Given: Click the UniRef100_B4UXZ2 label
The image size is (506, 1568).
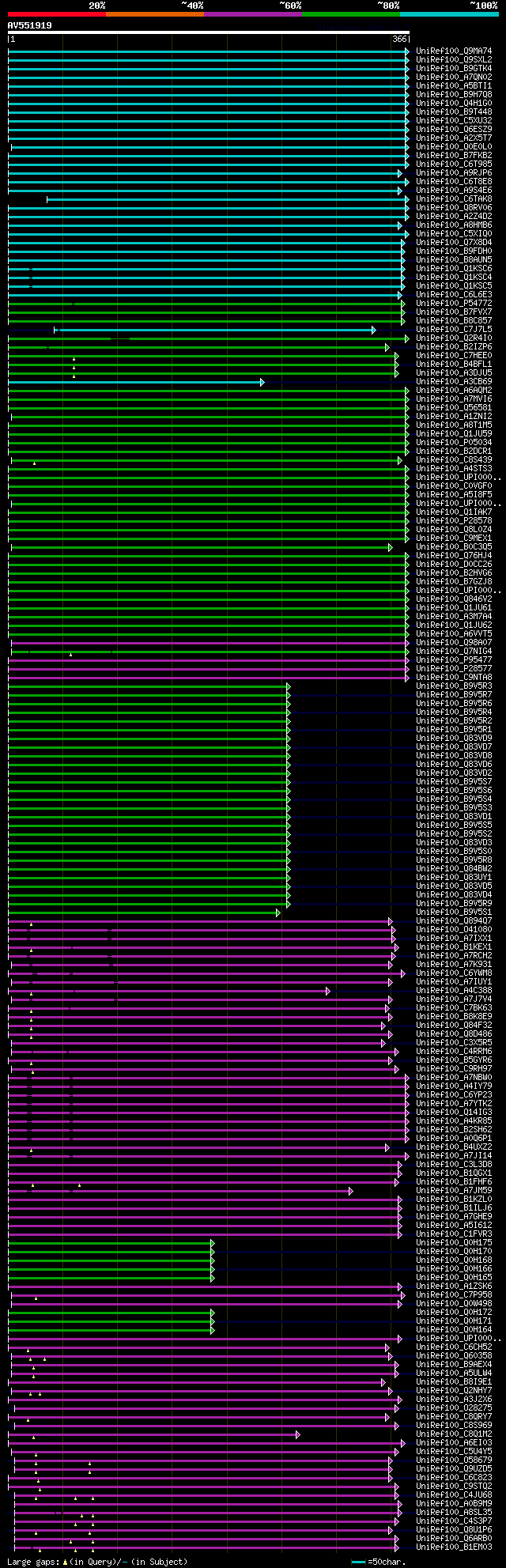Looking at the screenshot, I should [454, 1147].
